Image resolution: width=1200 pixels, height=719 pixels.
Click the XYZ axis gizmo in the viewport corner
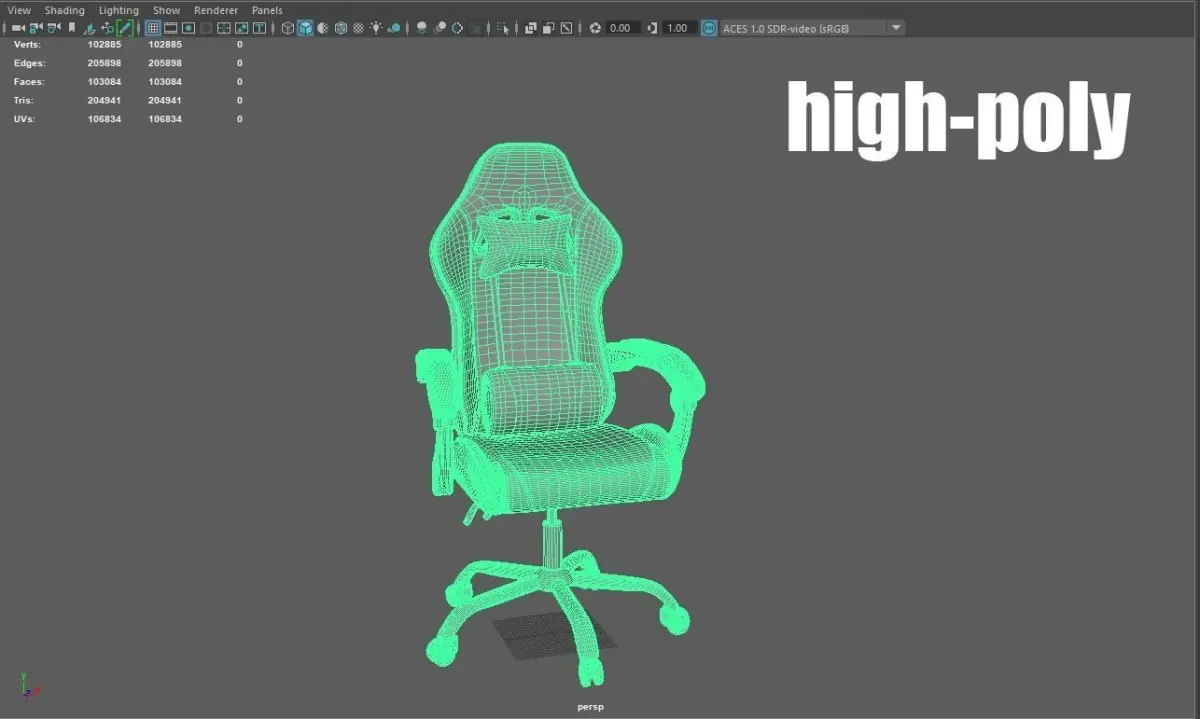click(x=30, y=684)
